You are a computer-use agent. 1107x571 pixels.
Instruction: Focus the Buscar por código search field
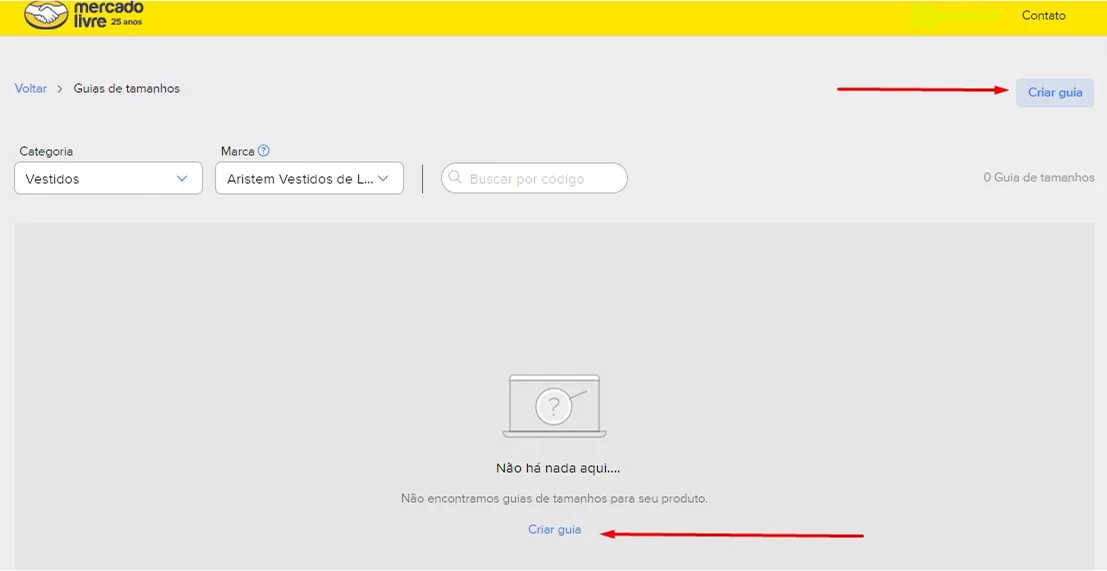pos(534,178)
